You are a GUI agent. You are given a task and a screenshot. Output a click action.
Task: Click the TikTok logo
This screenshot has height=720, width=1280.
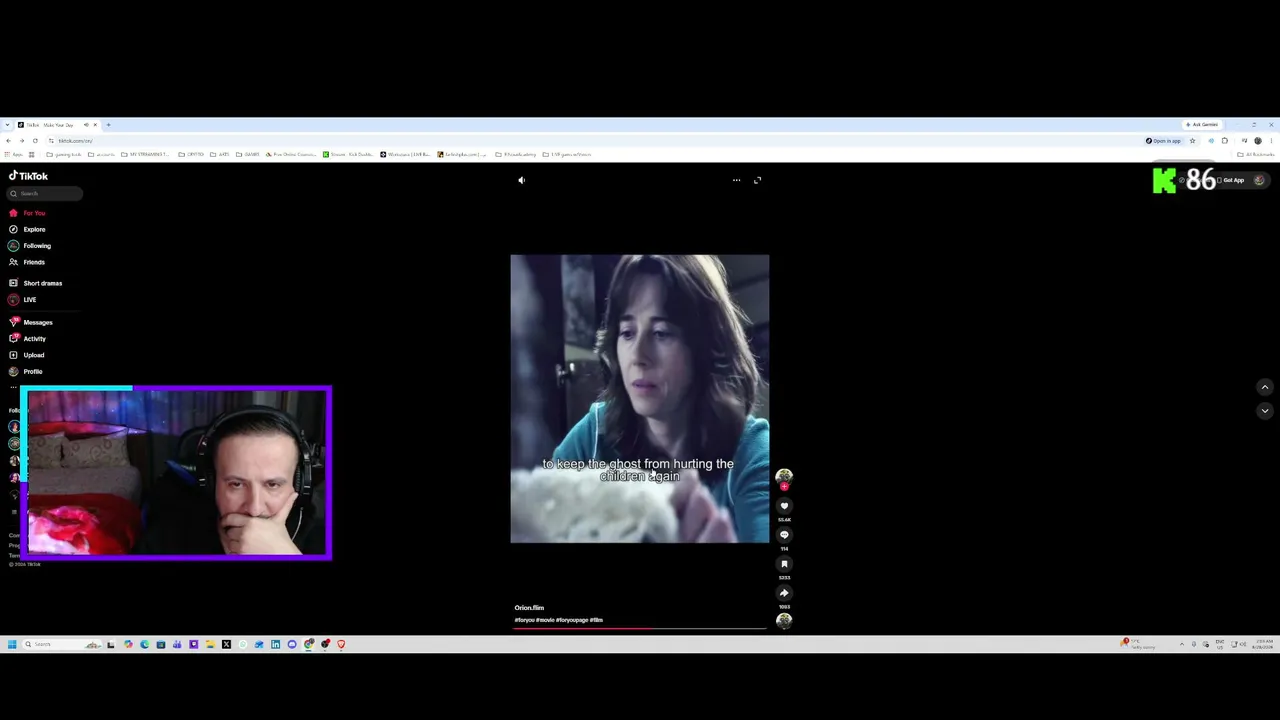tap(28, 176)
